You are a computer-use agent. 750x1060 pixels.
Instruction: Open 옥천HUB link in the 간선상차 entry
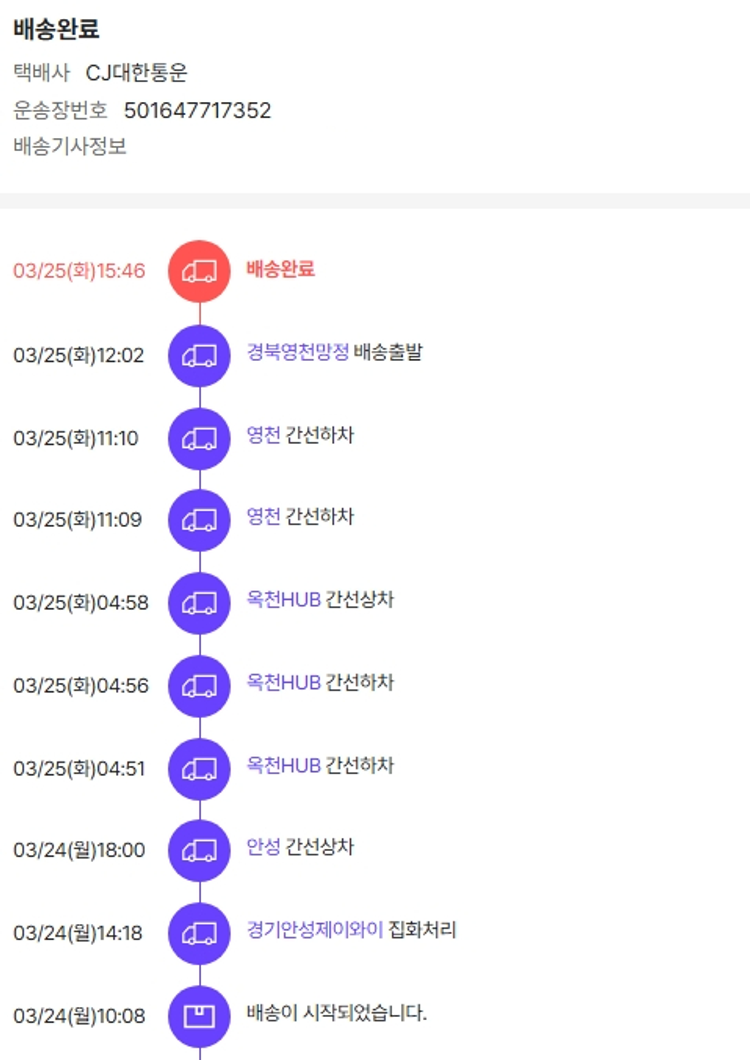[x=284, y=600]
